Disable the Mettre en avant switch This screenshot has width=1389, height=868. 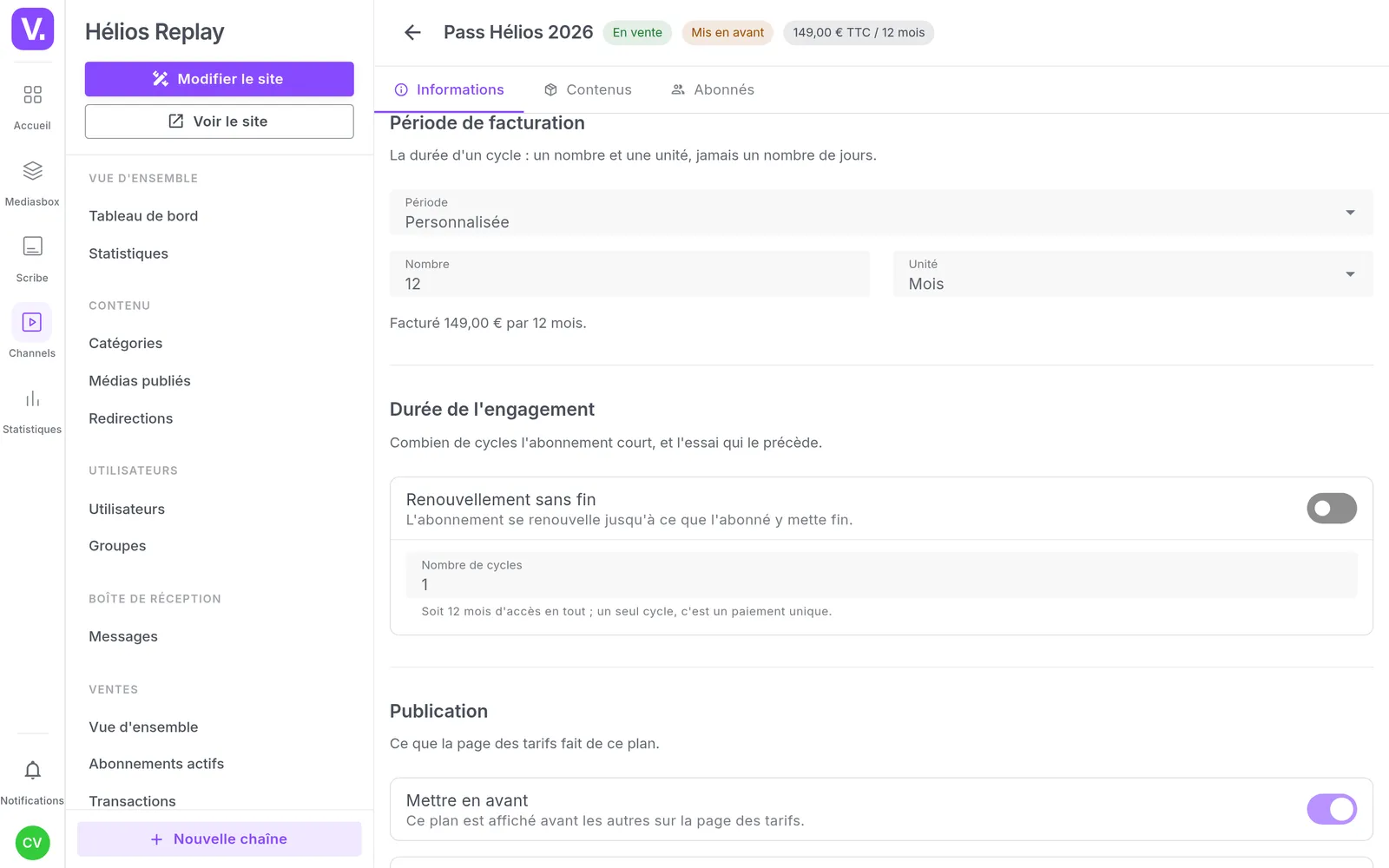tap(1332, 809)
